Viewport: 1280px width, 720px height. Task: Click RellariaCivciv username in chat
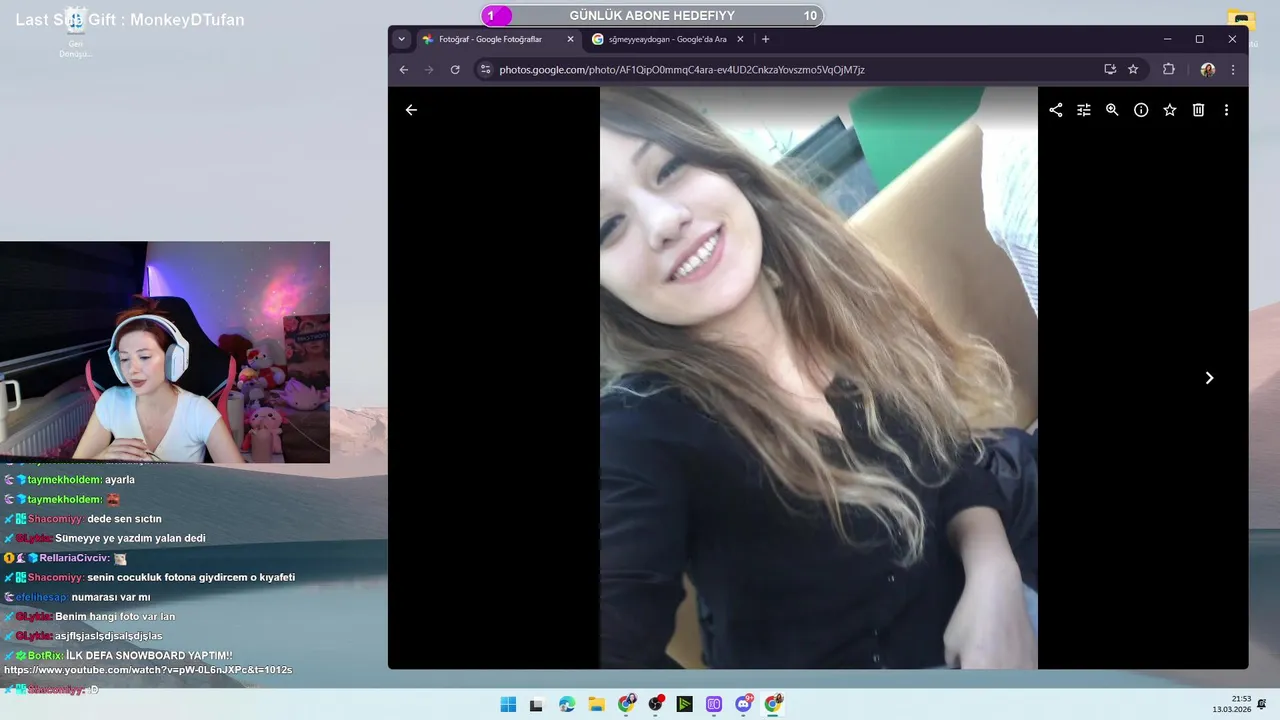click(x=74, y=558)
